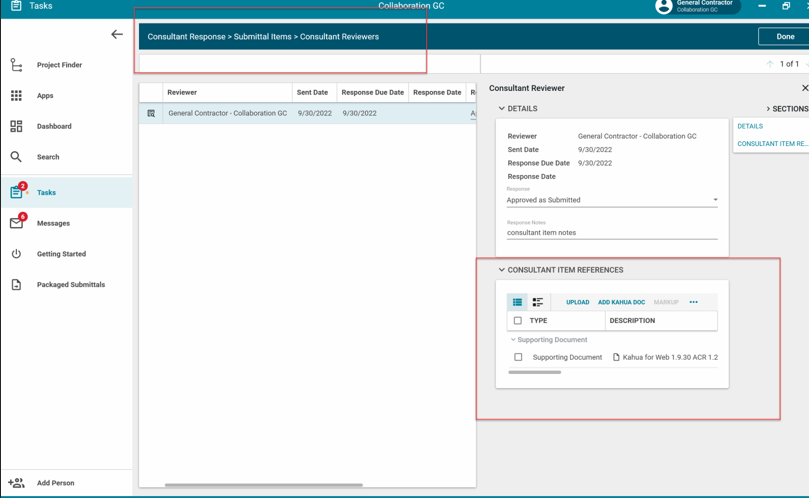The image size is (809, 498).
Task: Click the Done button
Action: (x=785, y=37)
